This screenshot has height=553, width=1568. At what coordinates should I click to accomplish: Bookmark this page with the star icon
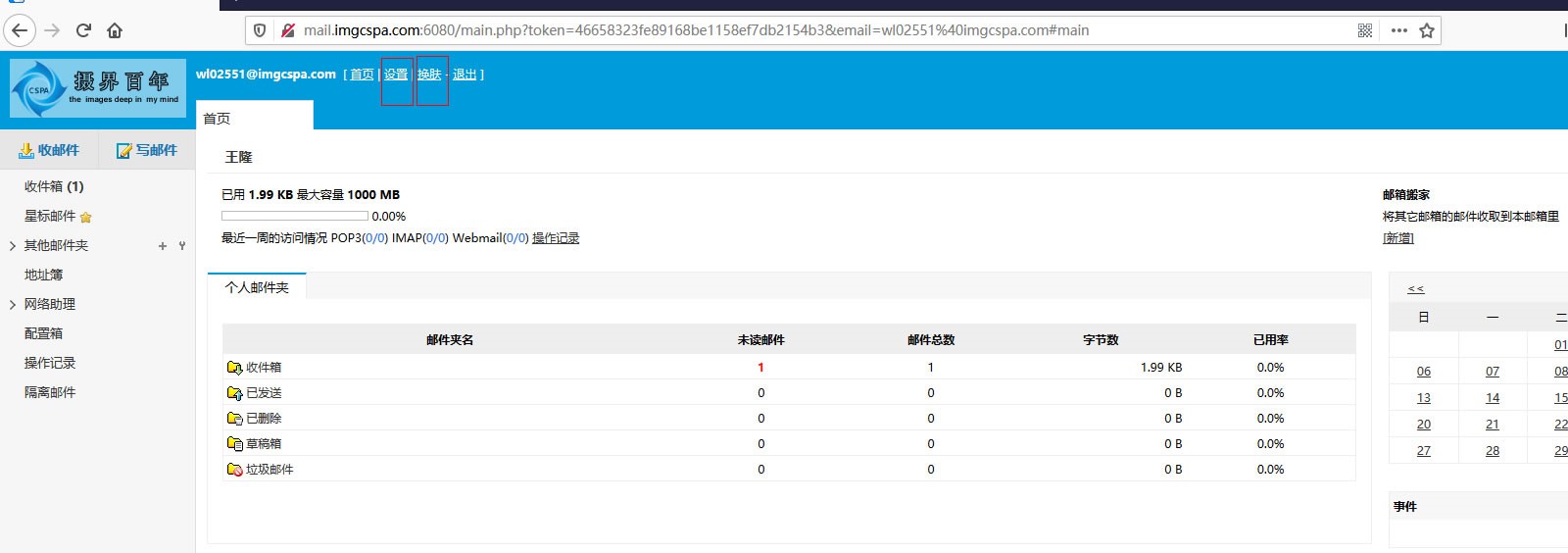pyautogui.click(x=1427, y=30)
